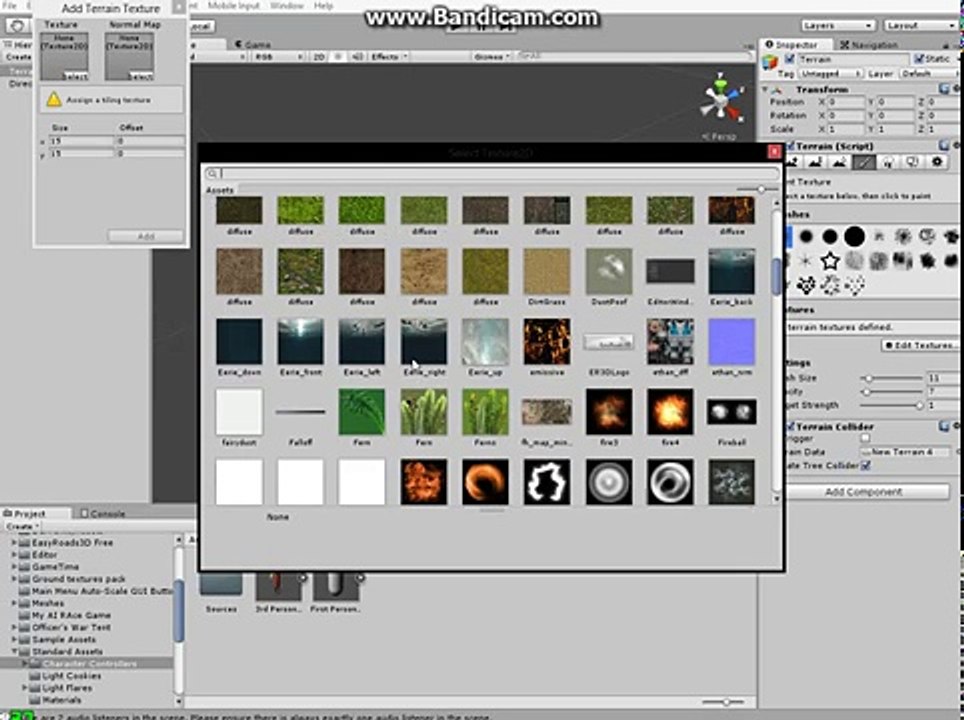This screenshot has height=720, width=964.
Task: Open the Tag Untagged dropdown
Action: click(x=830, y=73)
